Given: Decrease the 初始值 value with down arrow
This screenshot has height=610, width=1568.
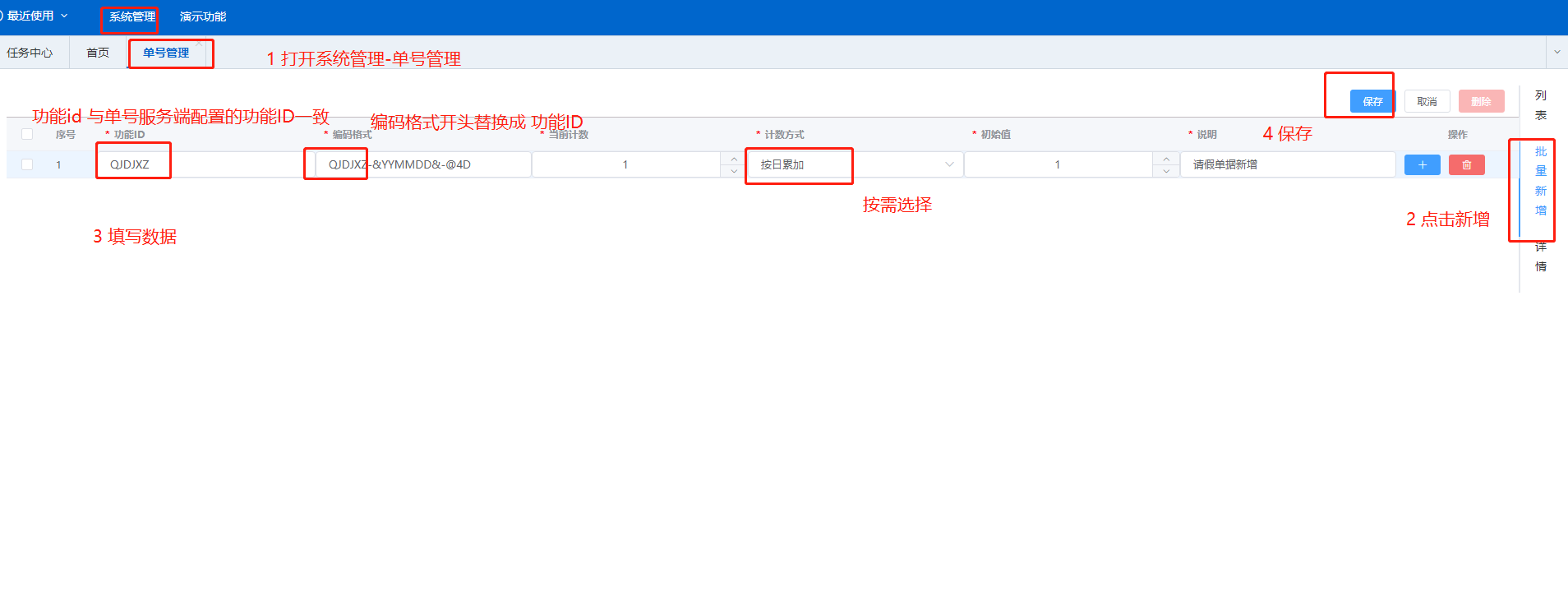Looking at the screenshot, I should coord(1166,171).
